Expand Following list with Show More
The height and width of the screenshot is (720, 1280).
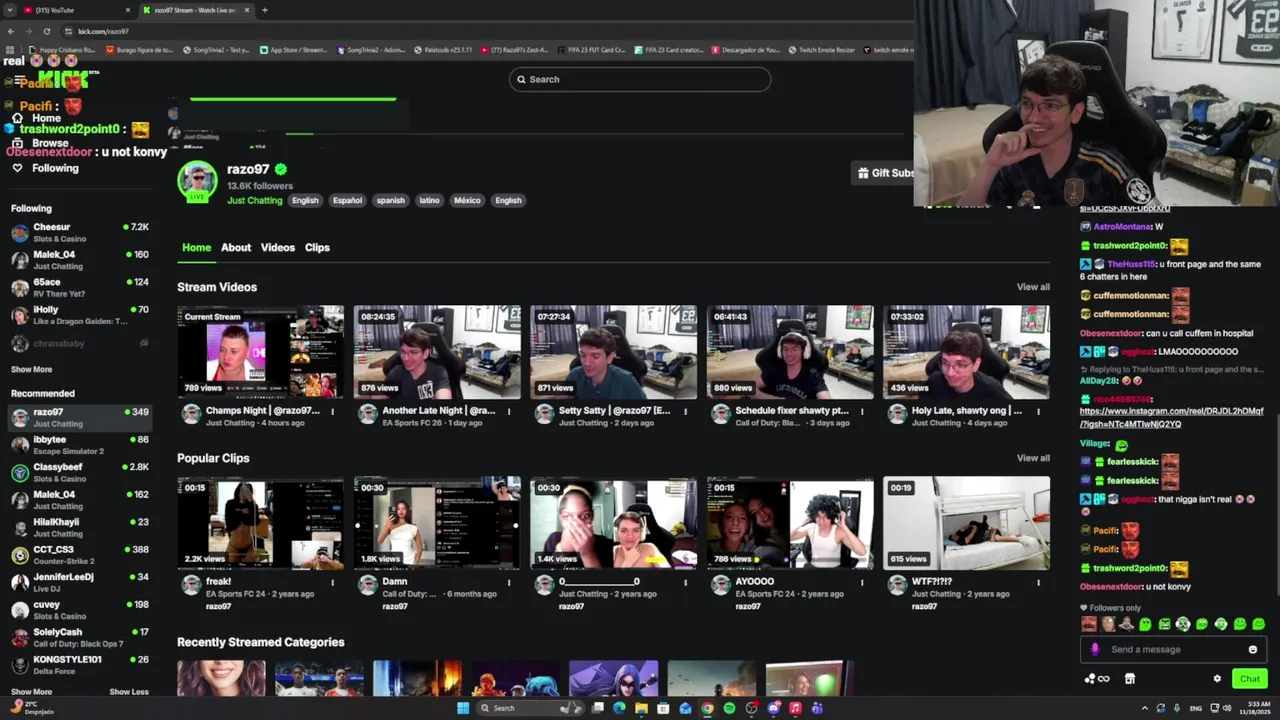coord(31,369)
